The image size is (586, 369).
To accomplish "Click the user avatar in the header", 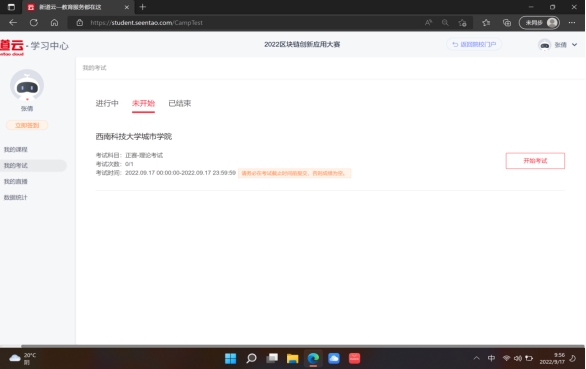I will (x=545, y=45).
